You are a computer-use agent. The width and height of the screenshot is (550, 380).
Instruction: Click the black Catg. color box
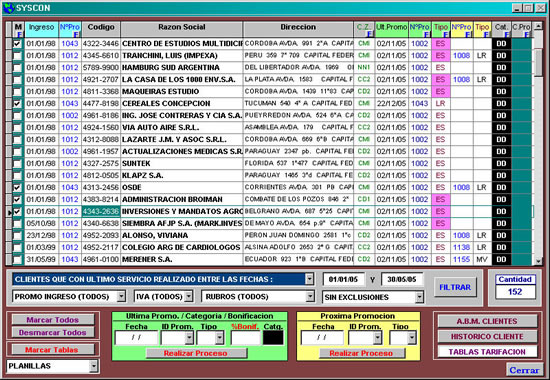(273, 338)
